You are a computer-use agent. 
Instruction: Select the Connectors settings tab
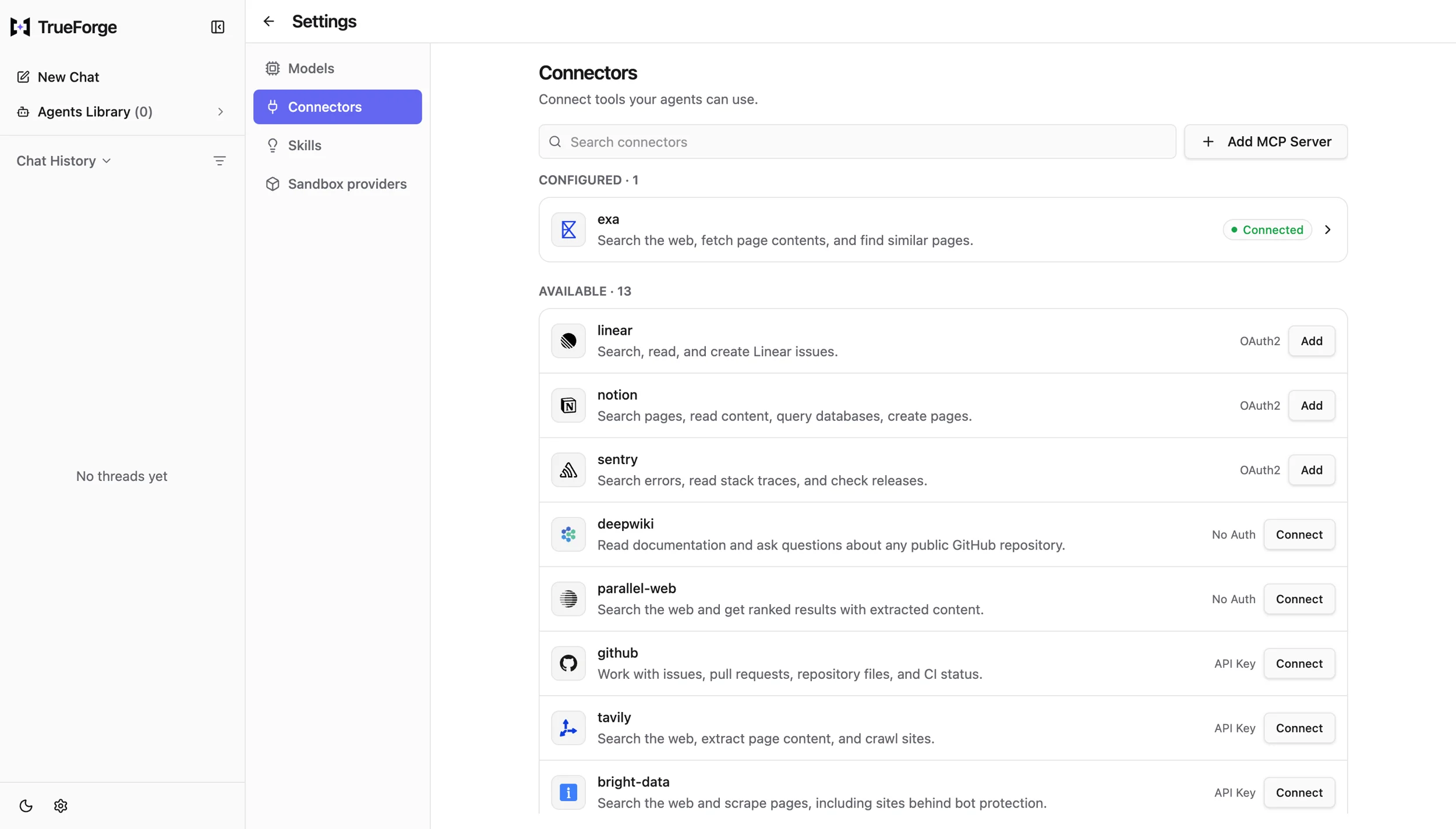(338, 107)
